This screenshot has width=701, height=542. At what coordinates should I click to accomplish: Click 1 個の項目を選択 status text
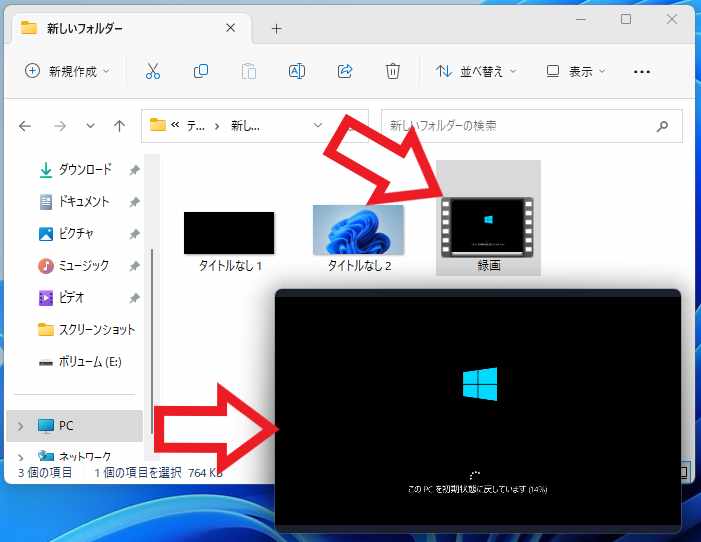138,472
